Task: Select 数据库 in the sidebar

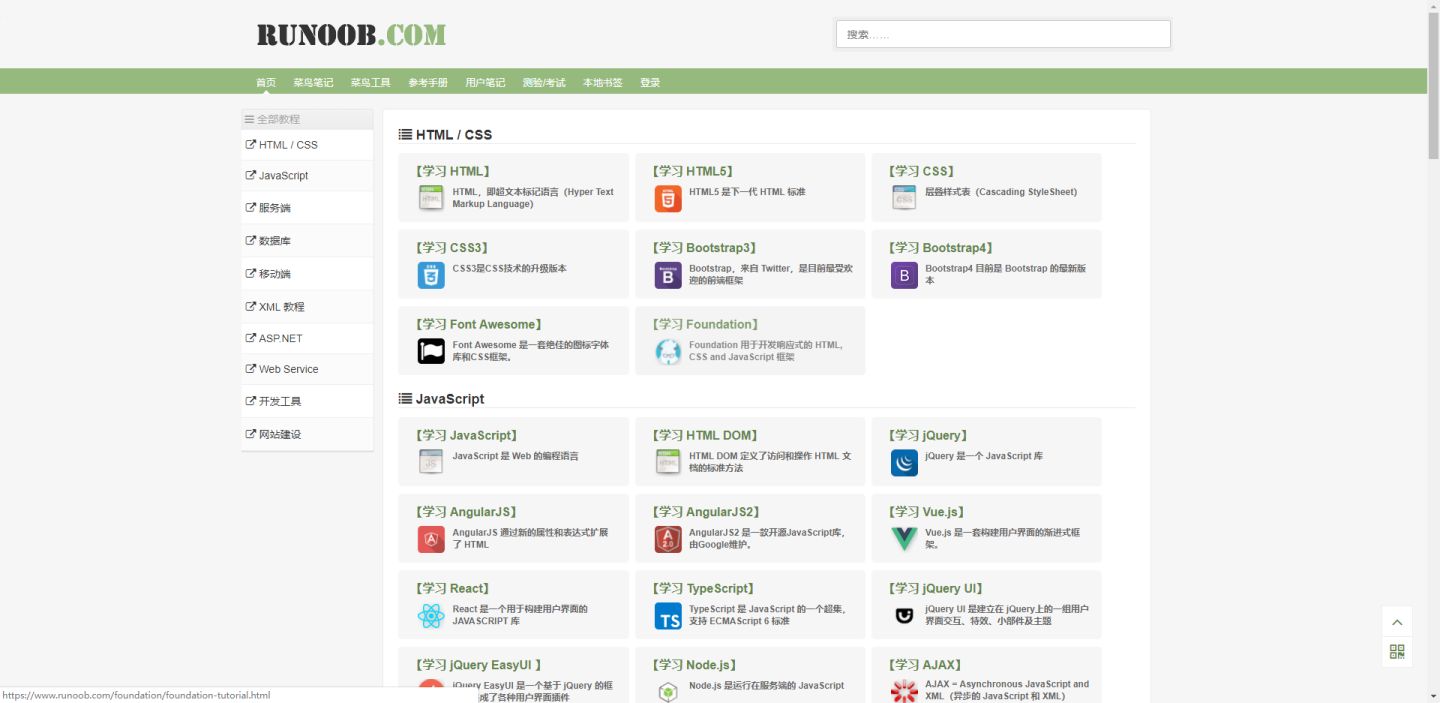Action: (x=307, y=241)
